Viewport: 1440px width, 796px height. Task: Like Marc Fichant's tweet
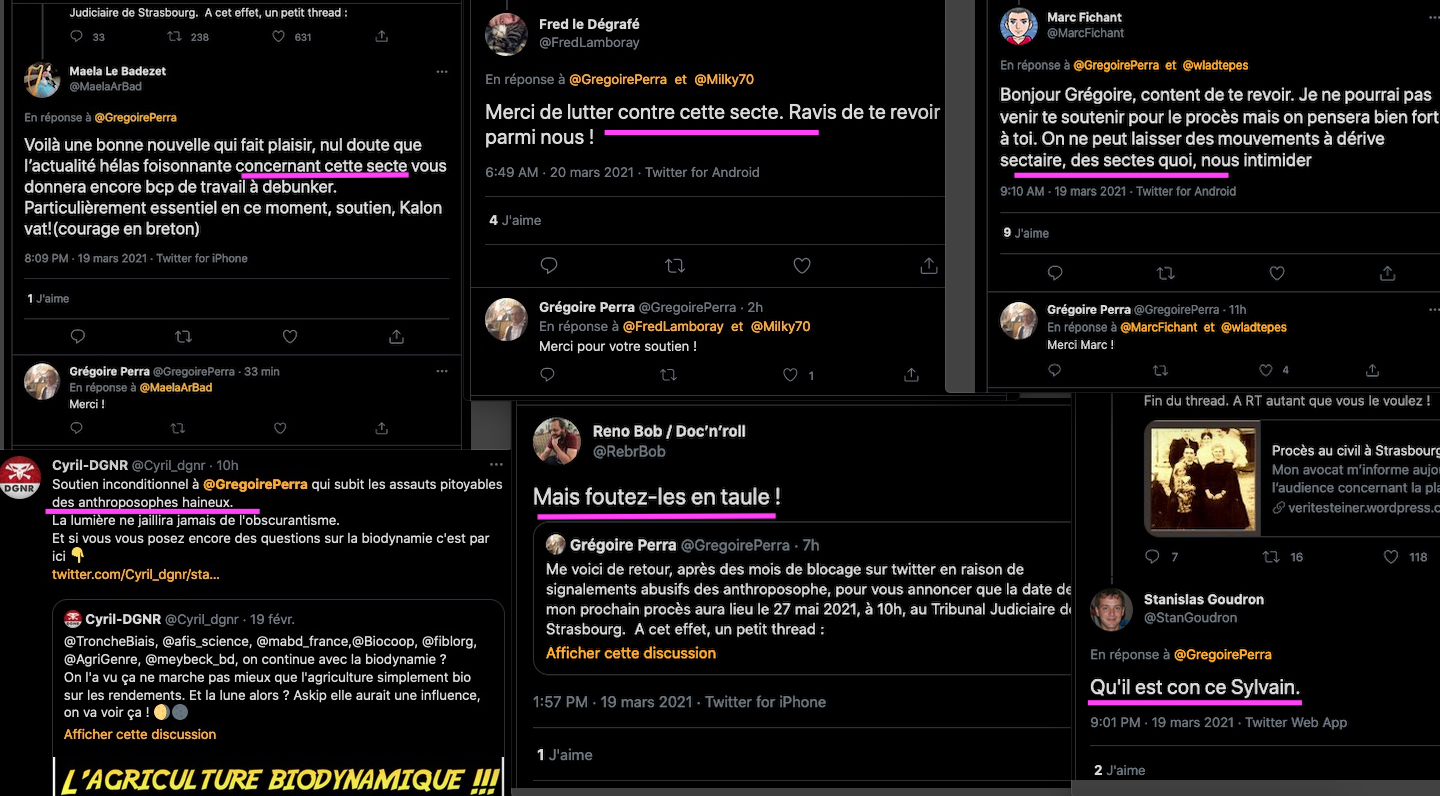1276,273
